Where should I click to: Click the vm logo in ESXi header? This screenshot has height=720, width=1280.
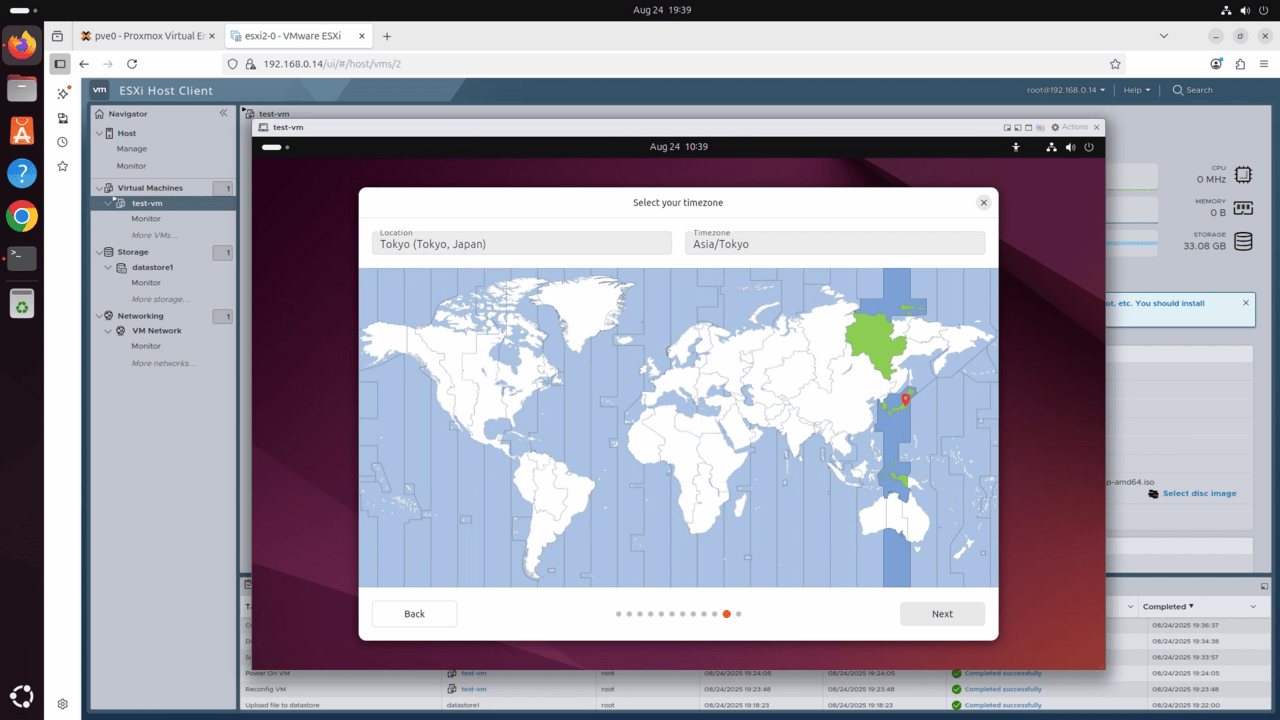click(x=100, y=90)
